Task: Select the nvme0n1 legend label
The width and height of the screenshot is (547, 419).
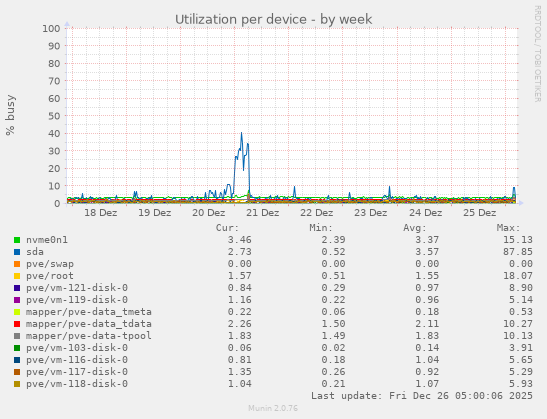Action: (x=47, y=240)
